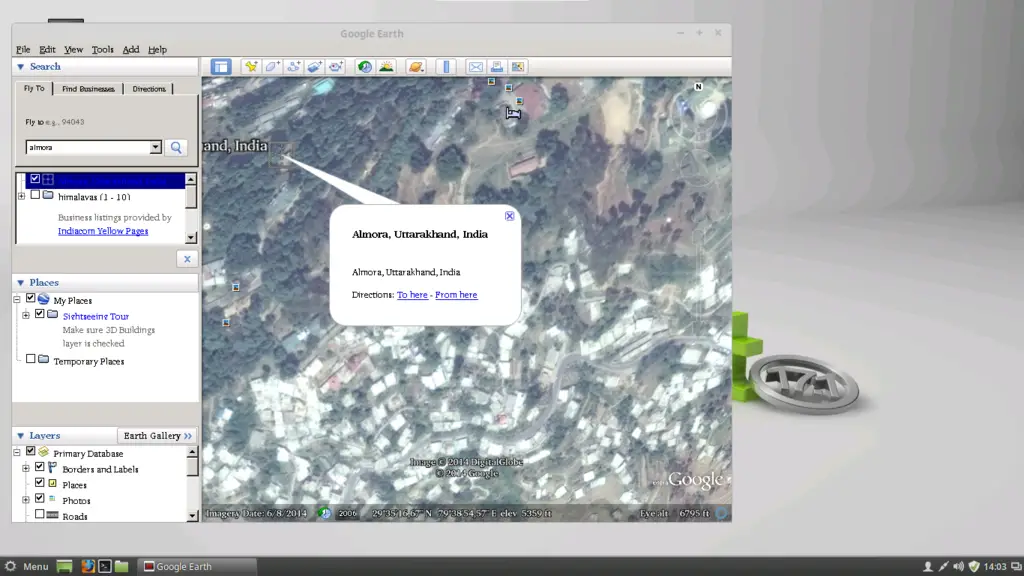Toggle the sidebar visibility button
Image resolution: width=1024 pixels, height=576 pixels.
click(x=221, y=67)
